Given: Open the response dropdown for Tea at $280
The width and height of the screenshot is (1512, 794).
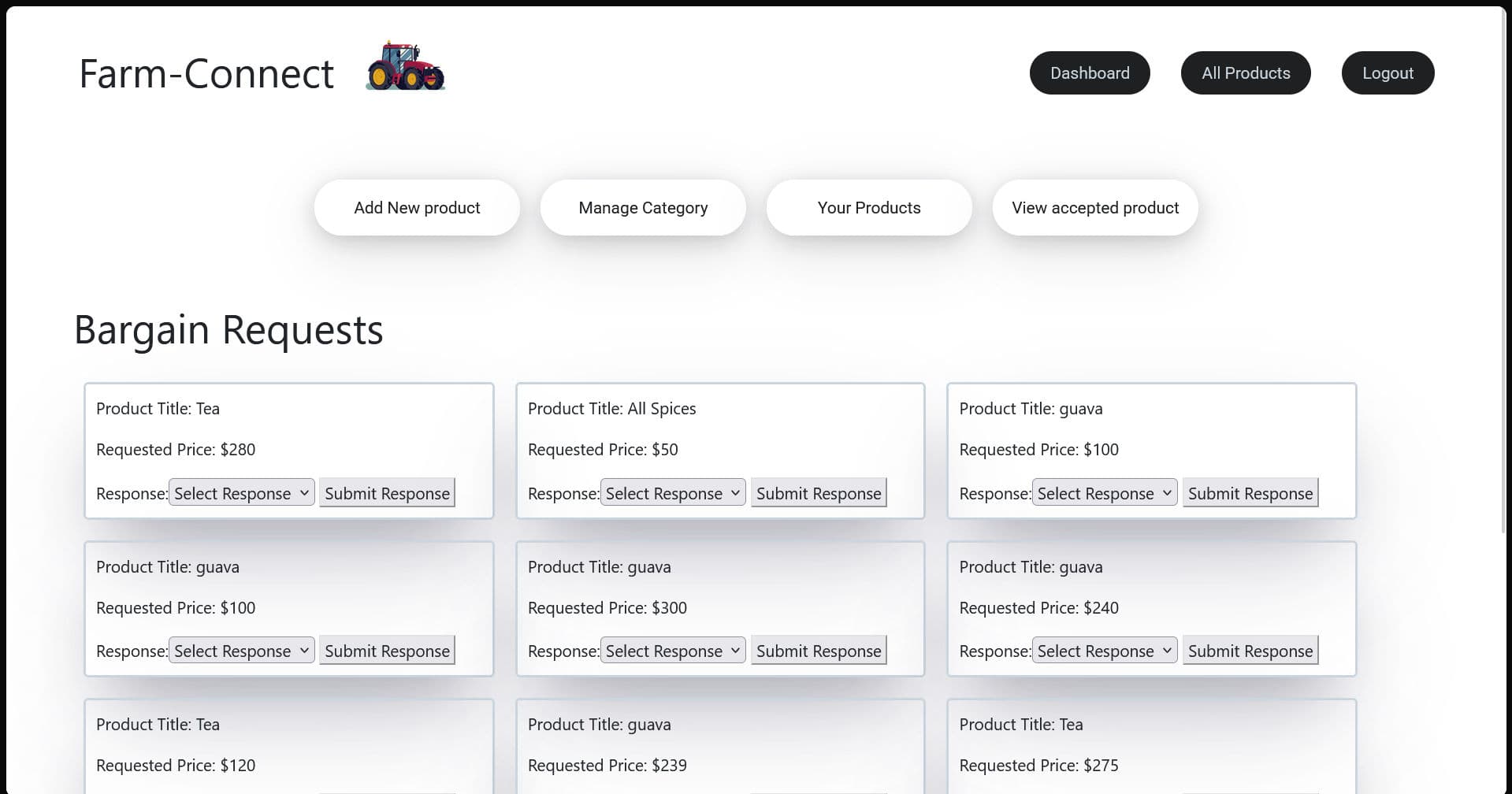Looking at the screenshot, I should coord(241,492).
